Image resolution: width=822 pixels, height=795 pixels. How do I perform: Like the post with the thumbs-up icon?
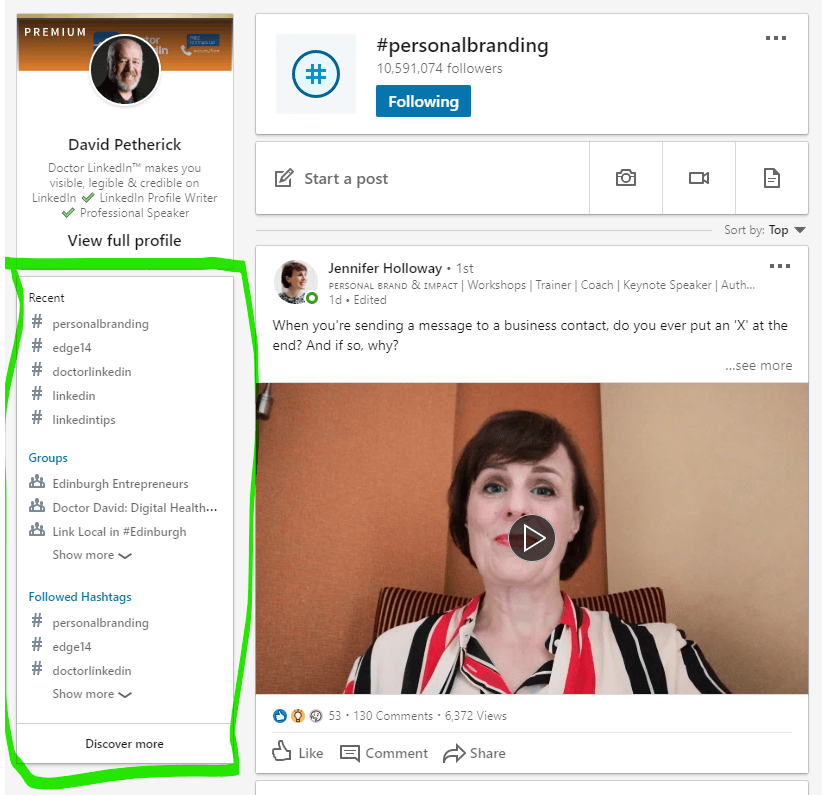pos(282,751)
